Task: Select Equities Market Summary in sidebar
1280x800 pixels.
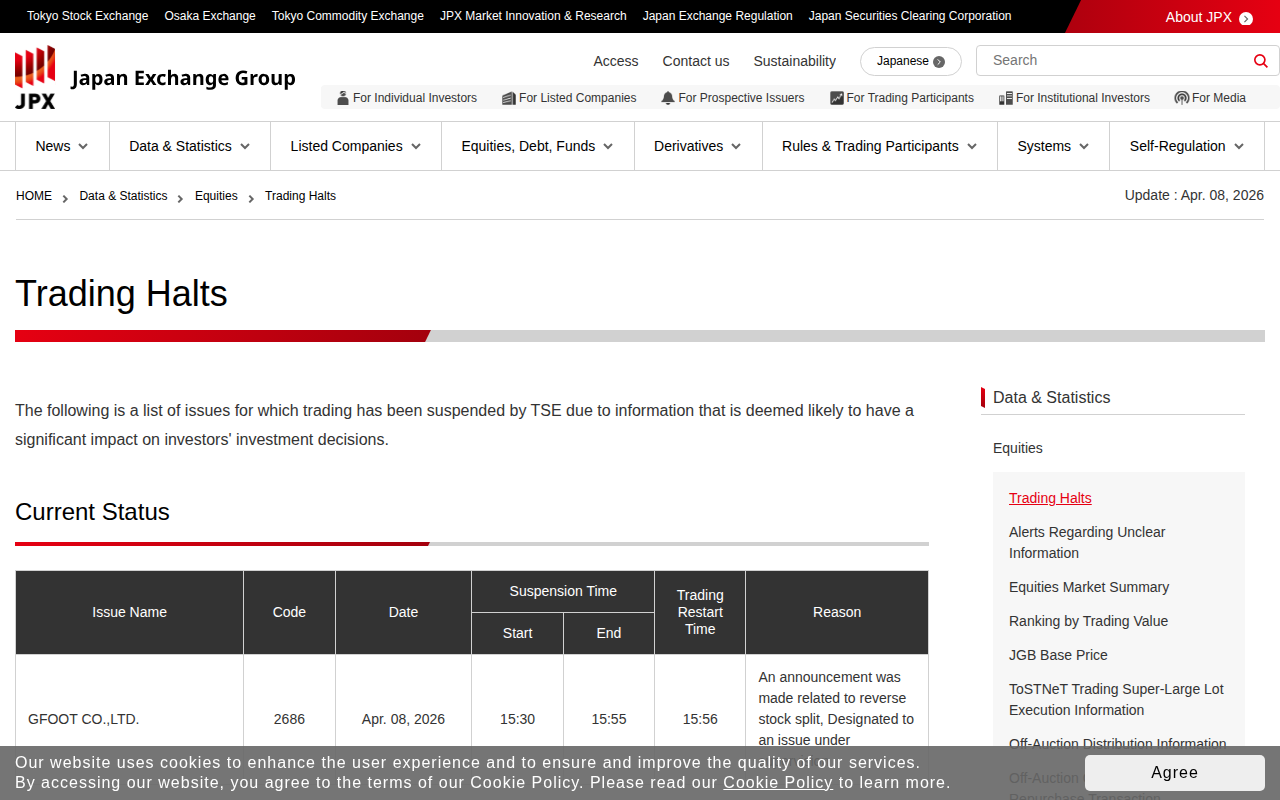Action: coord(1088,587)
